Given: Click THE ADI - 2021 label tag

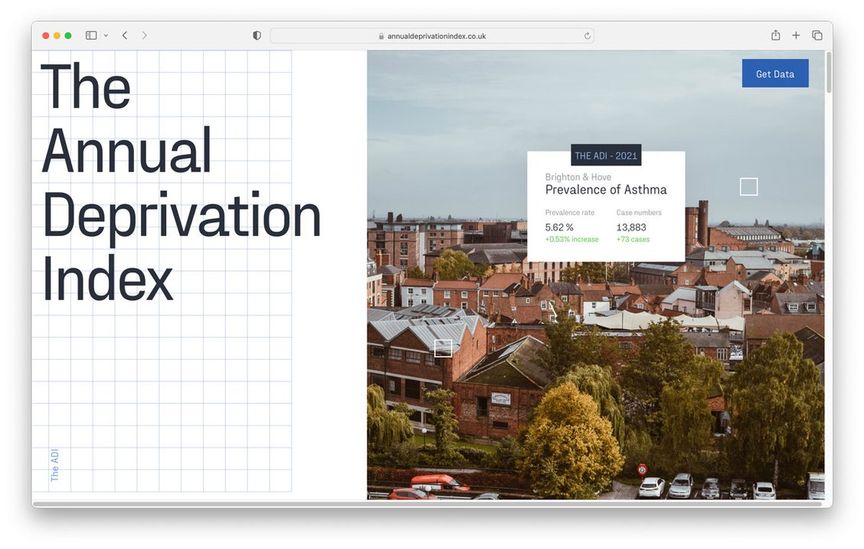Looking at the screenshot, I should [606, 155].
